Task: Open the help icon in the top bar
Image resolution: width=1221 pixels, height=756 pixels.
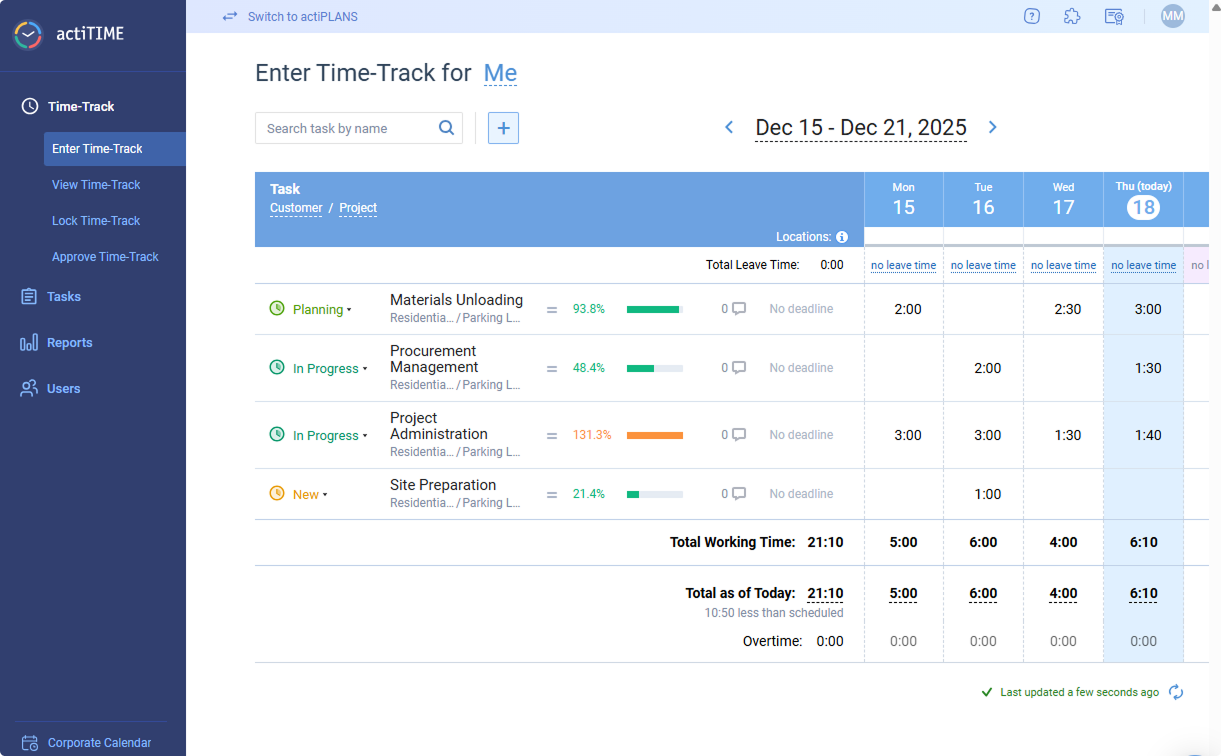Action: point(1031,16)
